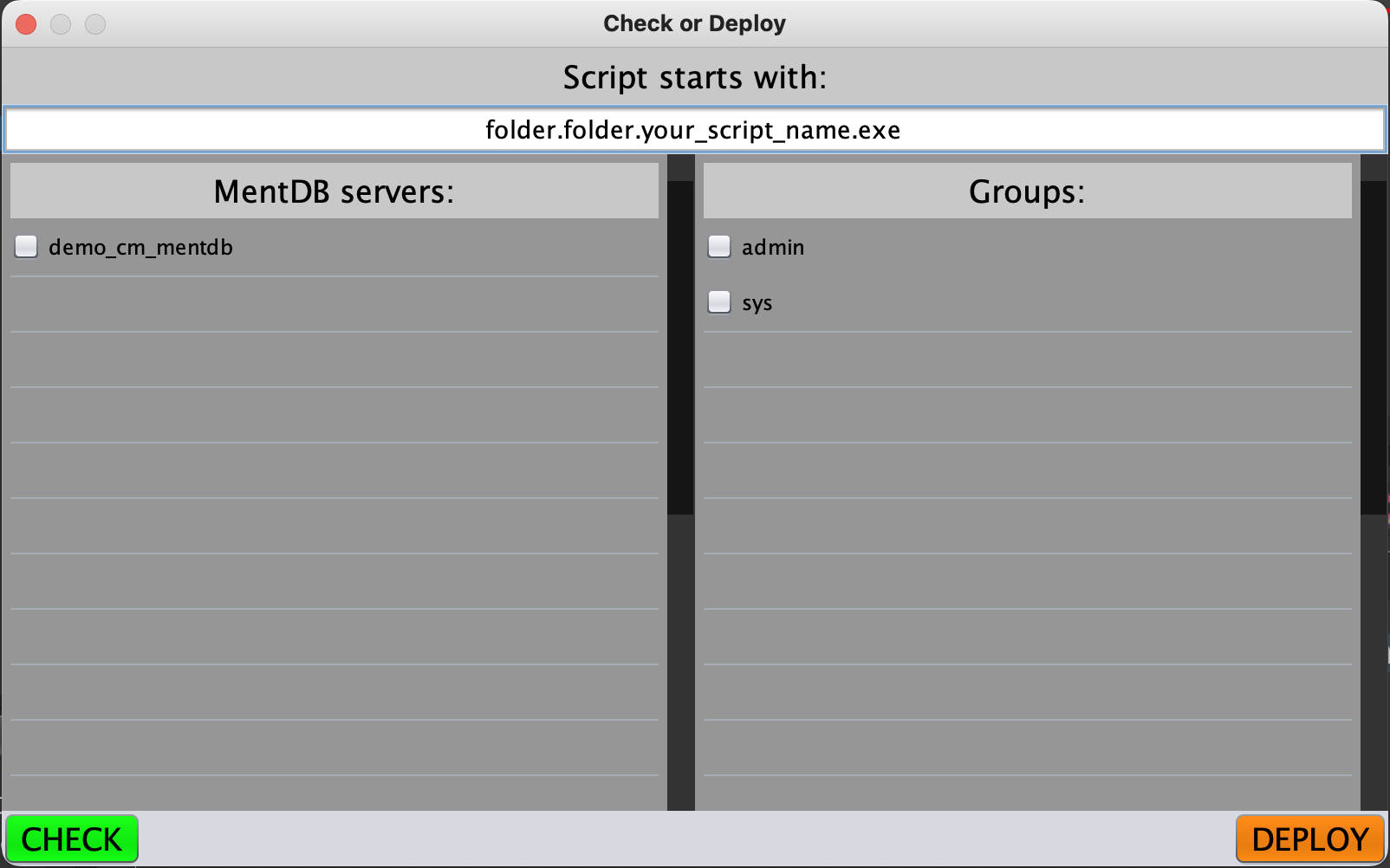1390x868 pixels.
Task: Click the Groups column header
Action: (x=1027, y=191)
